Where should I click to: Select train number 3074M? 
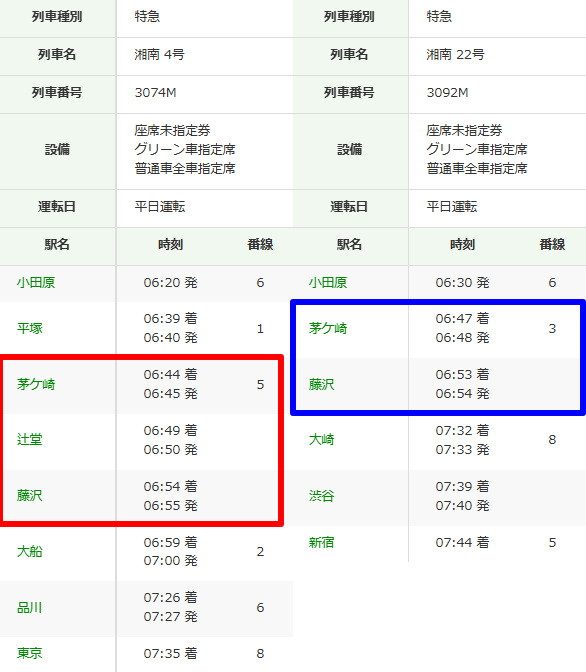click(x=156, y=93)
